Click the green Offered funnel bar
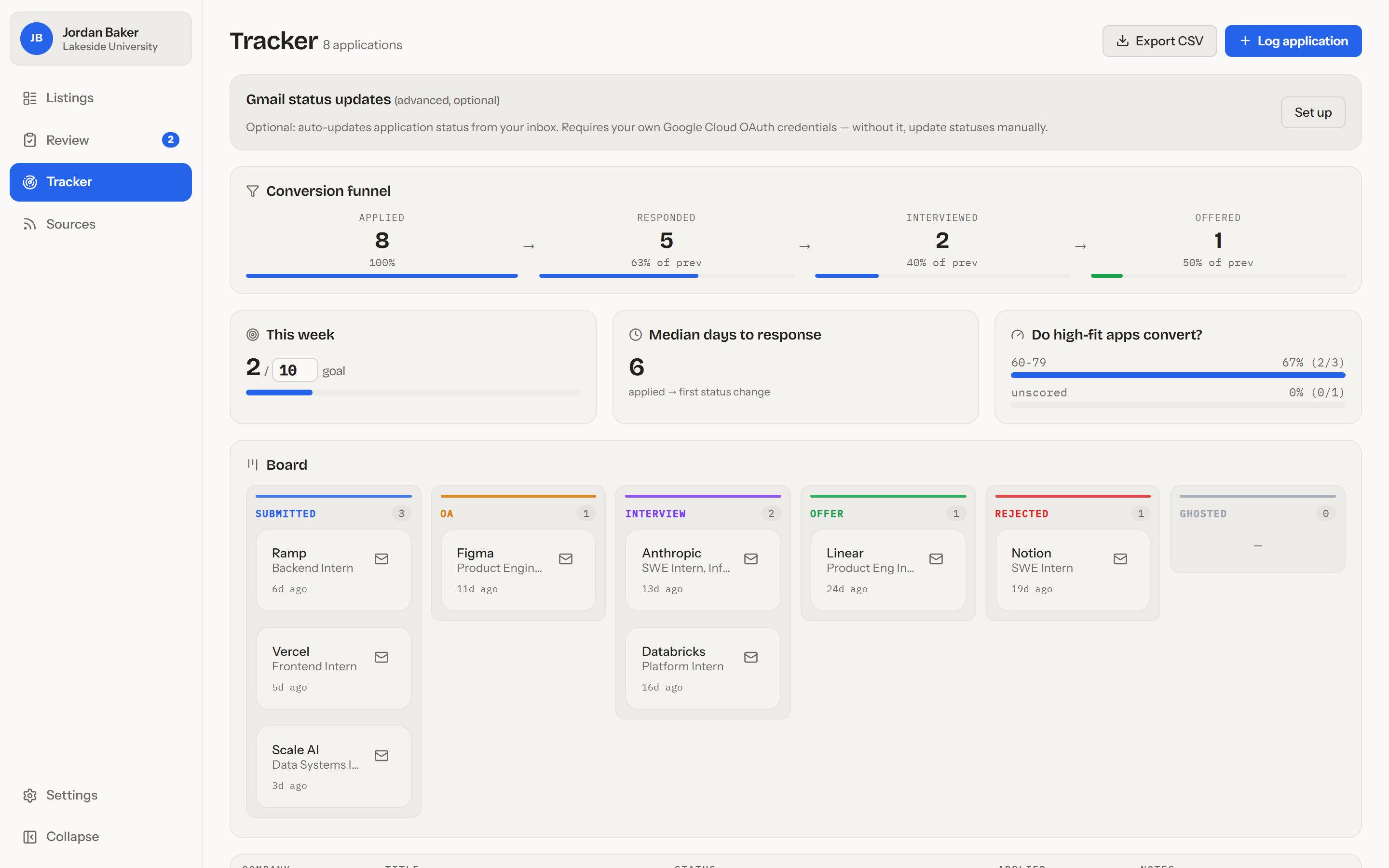 click(1106, 276)
